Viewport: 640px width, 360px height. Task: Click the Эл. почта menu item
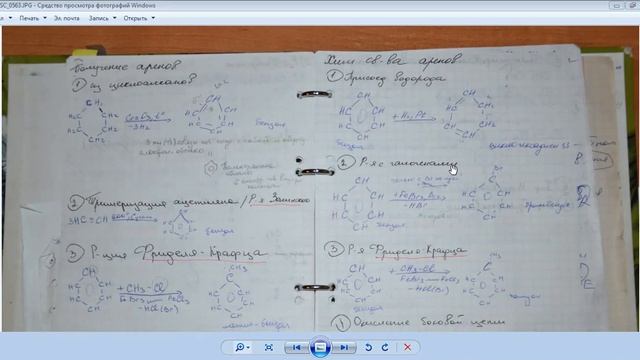tap(67, 18)
